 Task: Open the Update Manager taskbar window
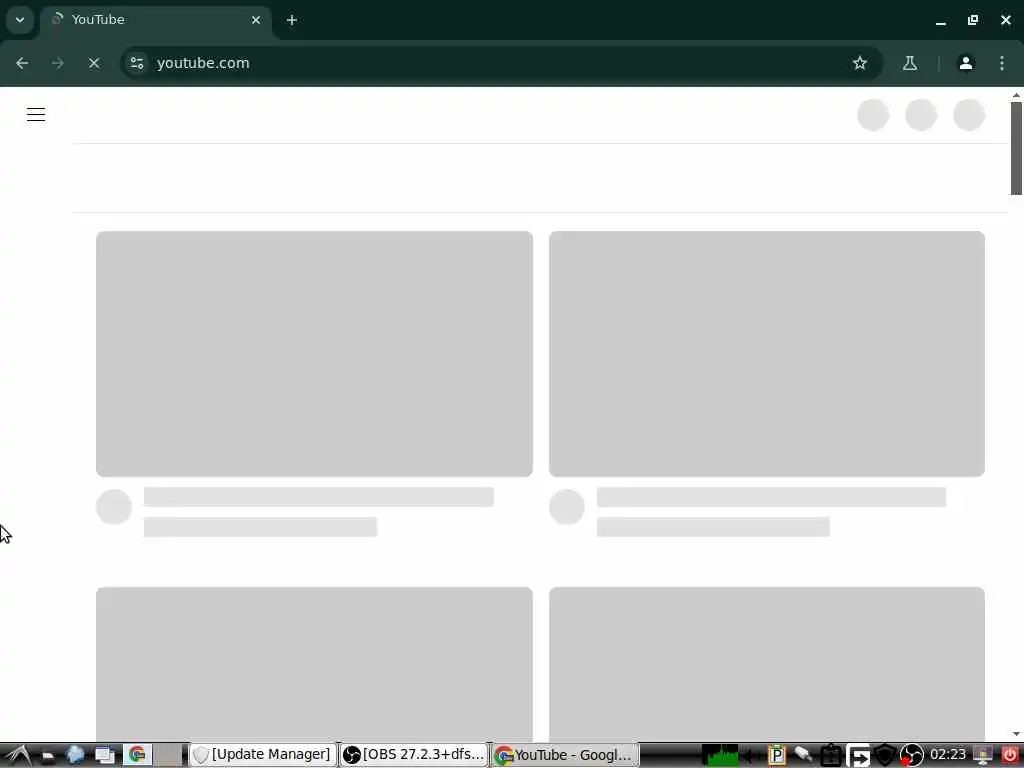click(x=263, y=755)
